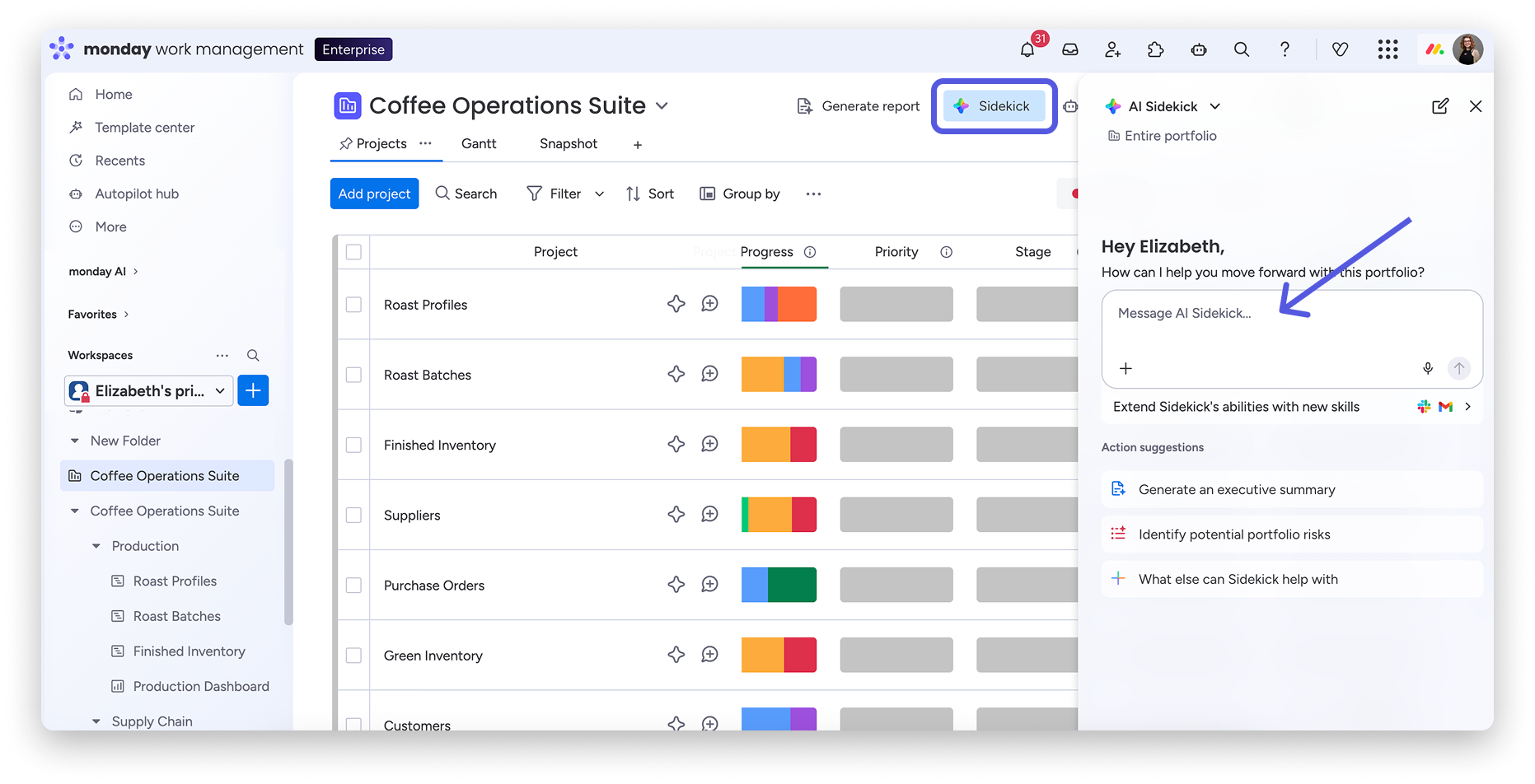Click the send arrow in Sidekick message box
The width and height of the screenshot is (1535, 784).
pyautogui.click(x=1458, y=368)
